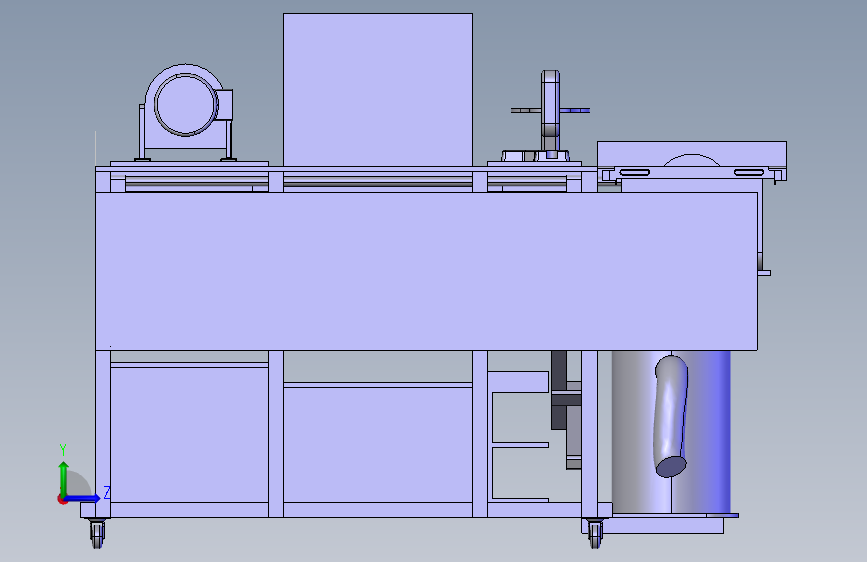Select the left slot in the tray
Screen dimensions: 867x562
[x=634, y=173]
